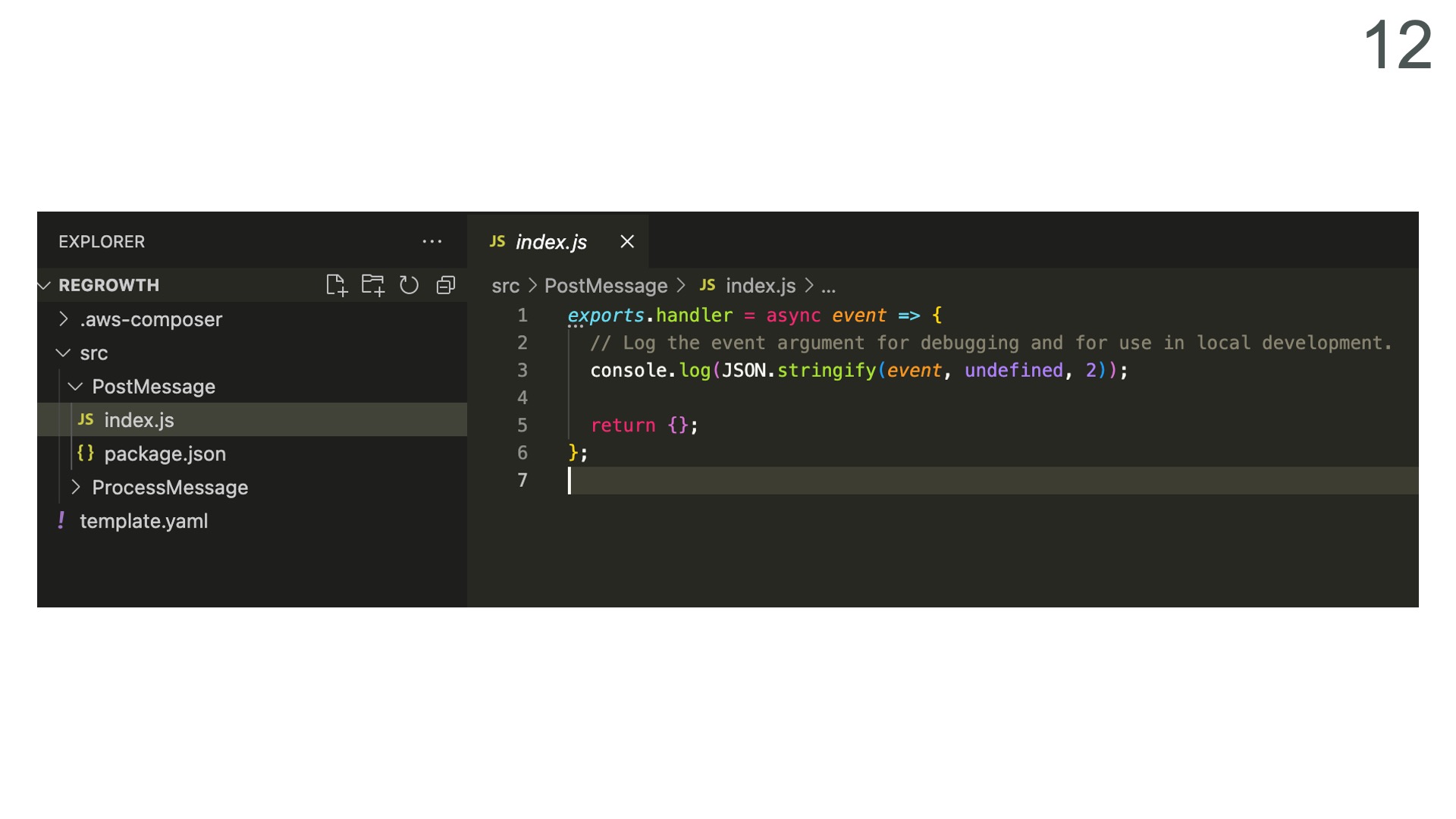Switch to the index.js editor tab
The height and width of the screenshot is (819, 1456).
pos(550,242)
